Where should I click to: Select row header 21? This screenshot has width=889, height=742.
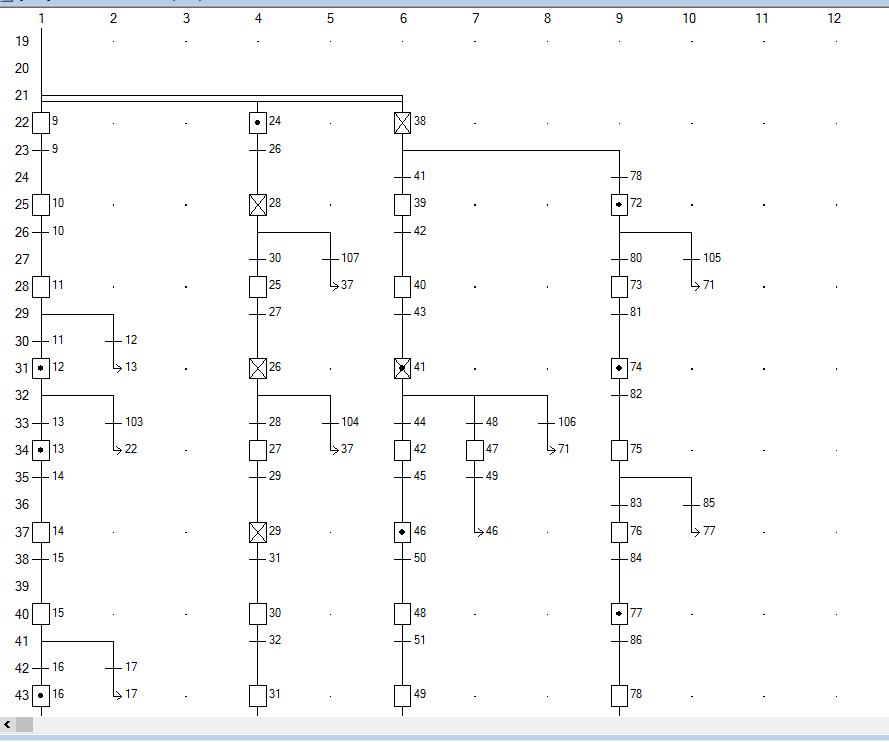point(22,95)
